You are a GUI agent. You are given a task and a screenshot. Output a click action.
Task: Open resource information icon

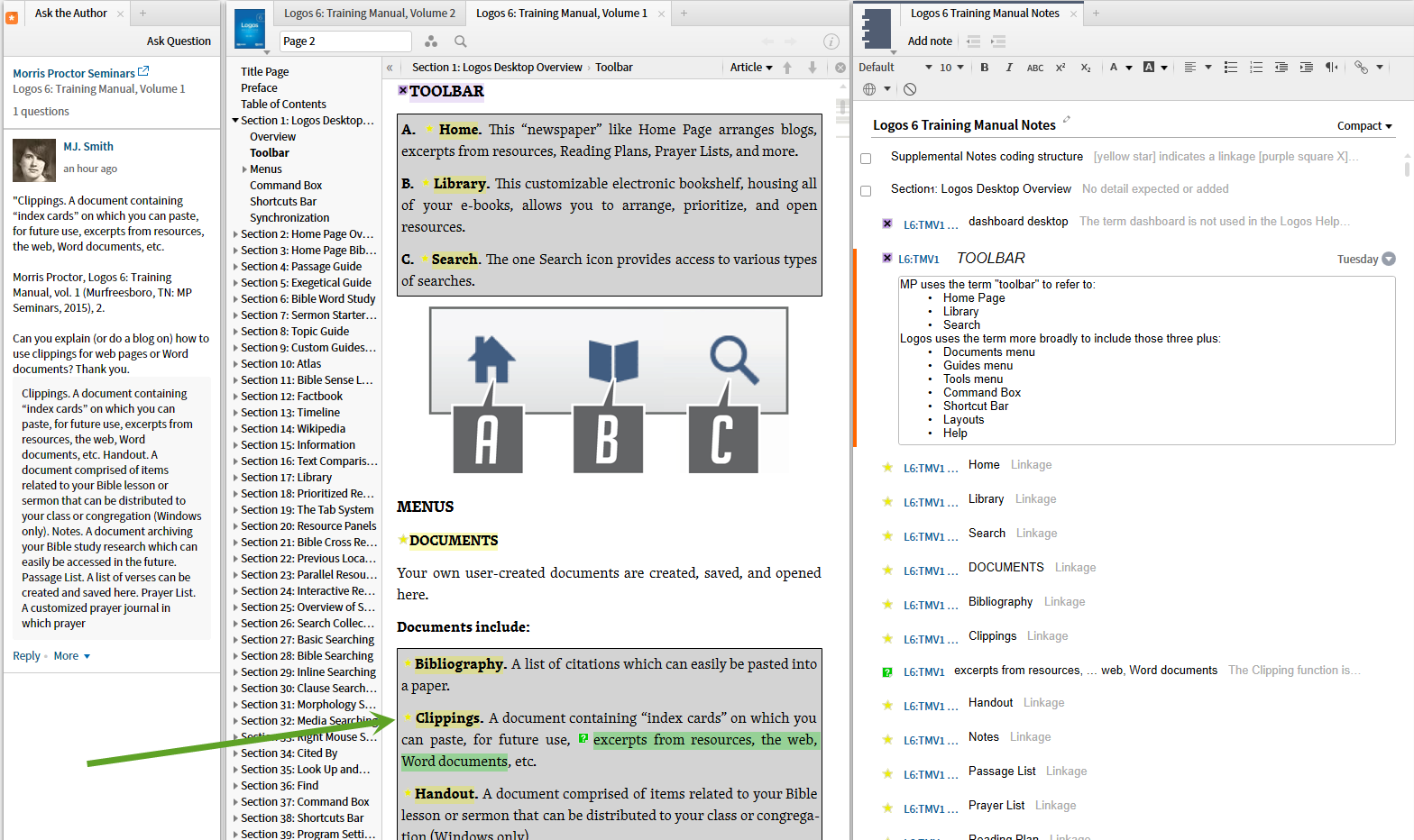pyautogui.click(x=831, y=41)
